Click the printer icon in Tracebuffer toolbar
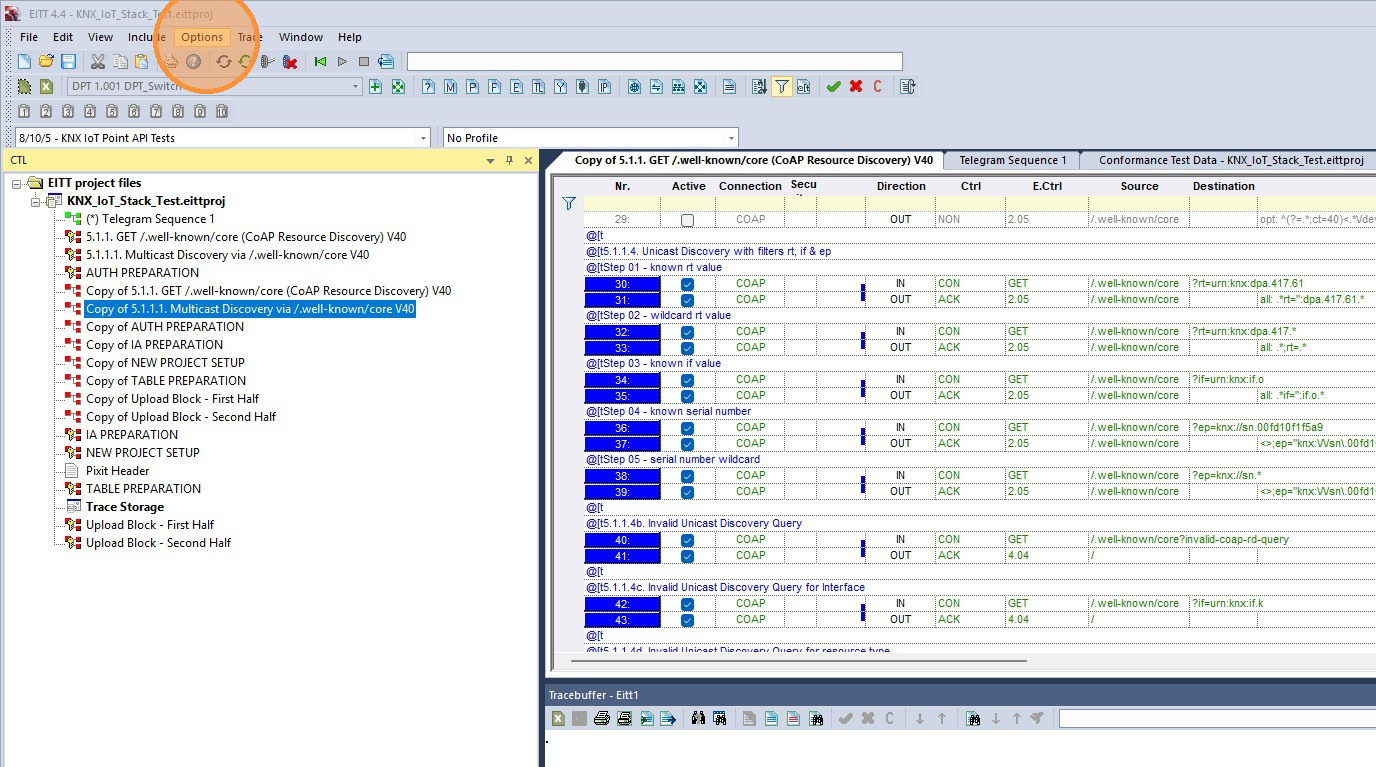This screenshot has height=767, width=1376. (602, 718)
